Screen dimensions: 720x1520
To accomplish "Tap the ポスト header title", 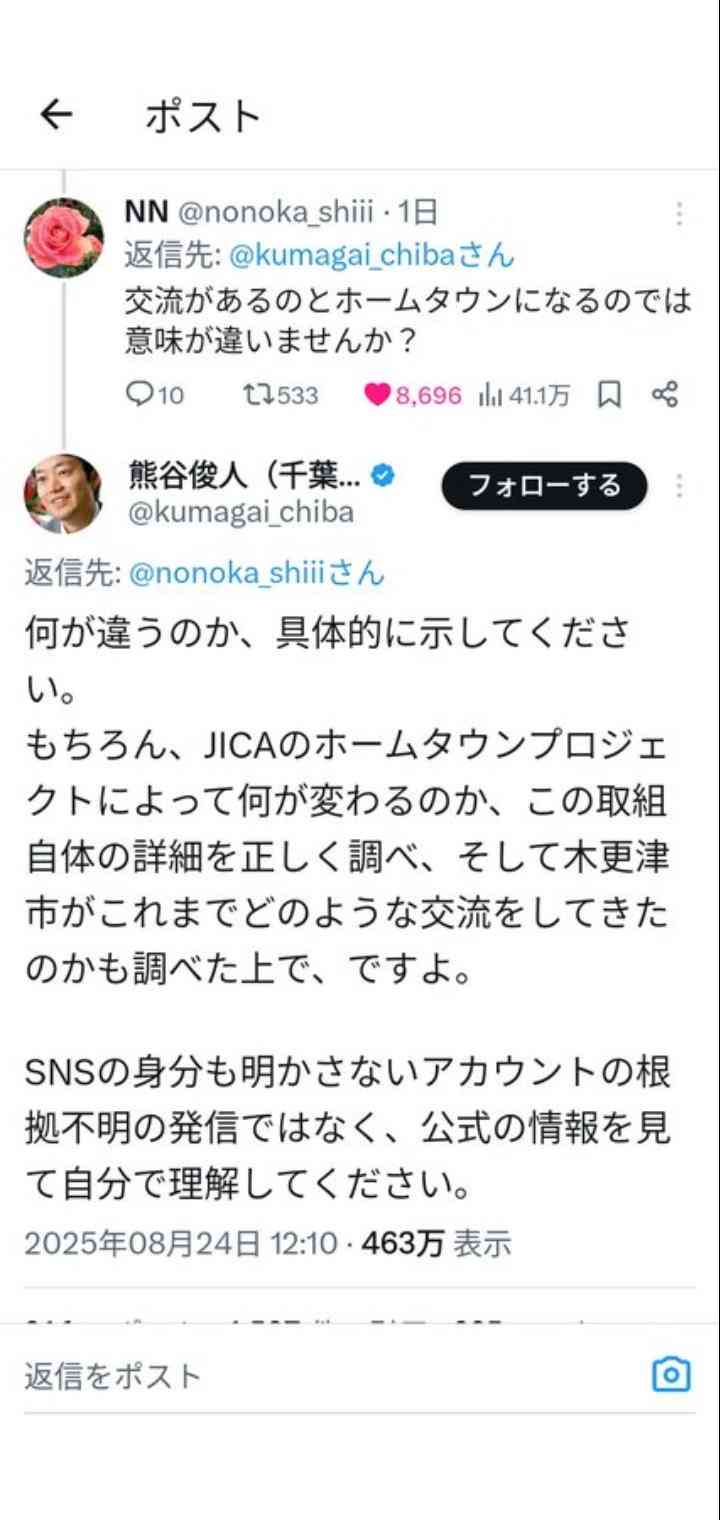I will 203,116.
